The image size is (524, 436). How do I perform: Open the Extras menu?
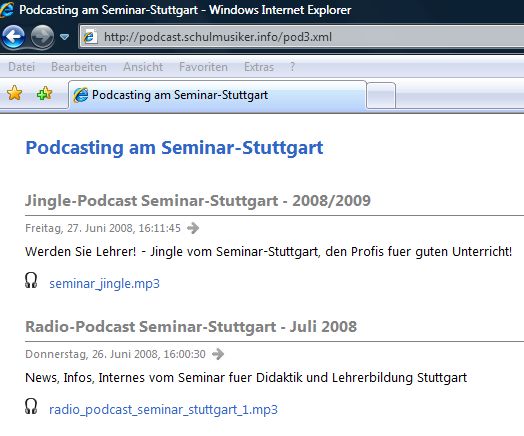259,67
